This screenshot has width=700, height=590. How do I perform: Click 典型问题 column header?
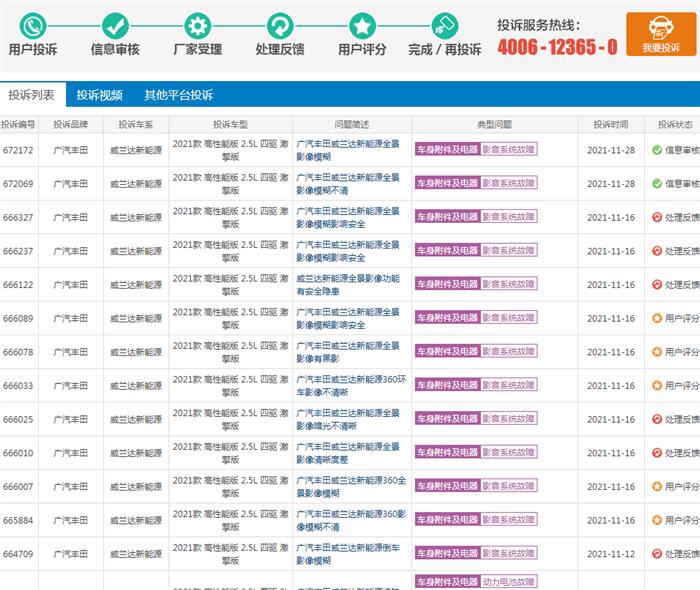[494, 125]
